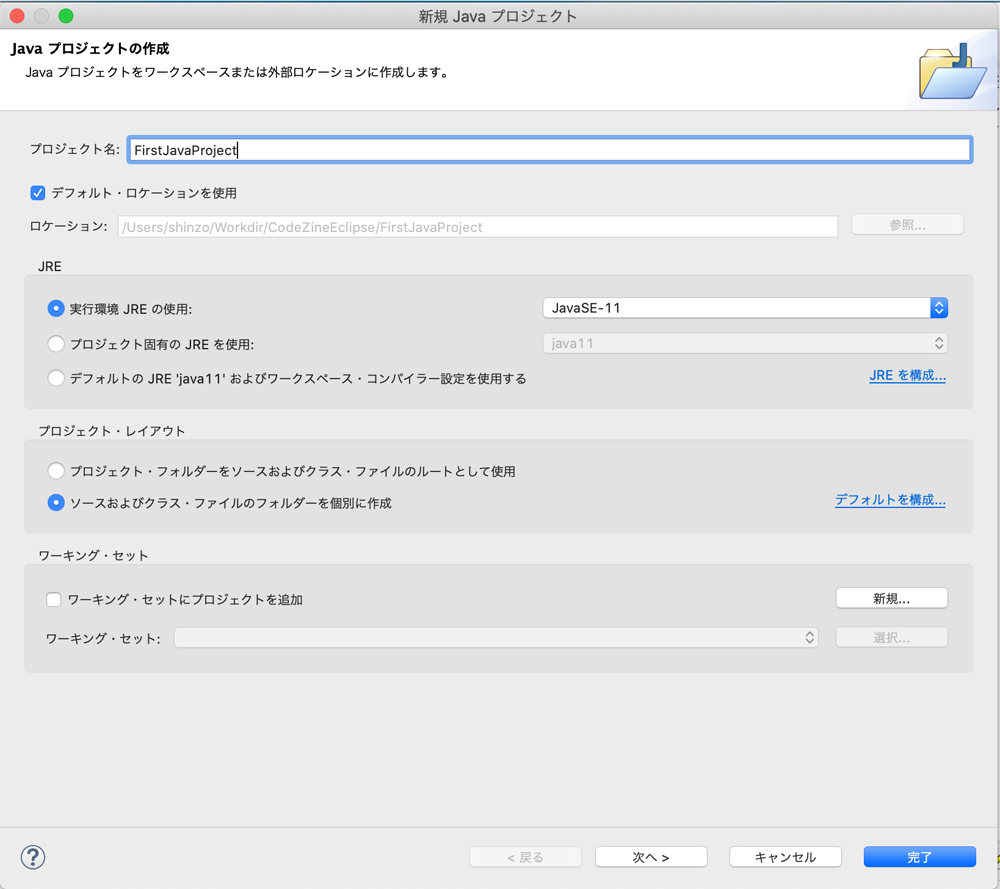Choose project folder as source root radio
The height and width of the screenshot is (889, 1000).
pos(56,471)
